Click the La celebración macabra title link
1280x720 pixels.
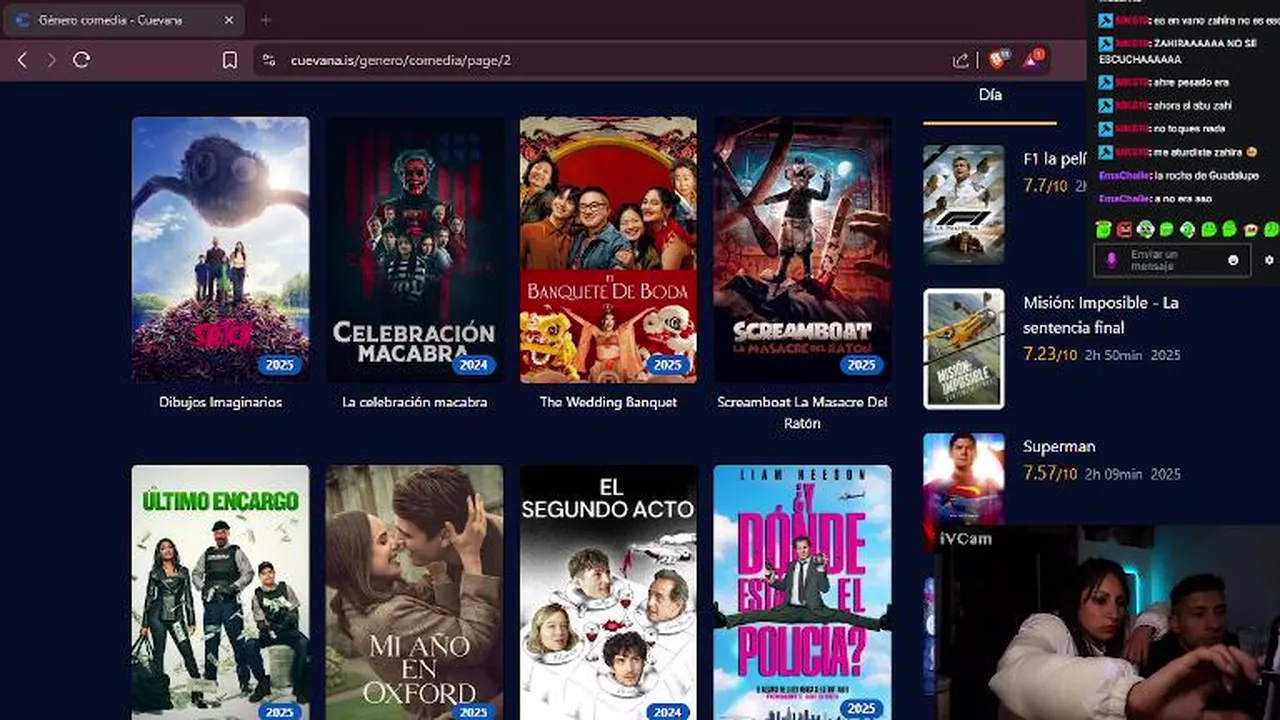coord(415,402)
